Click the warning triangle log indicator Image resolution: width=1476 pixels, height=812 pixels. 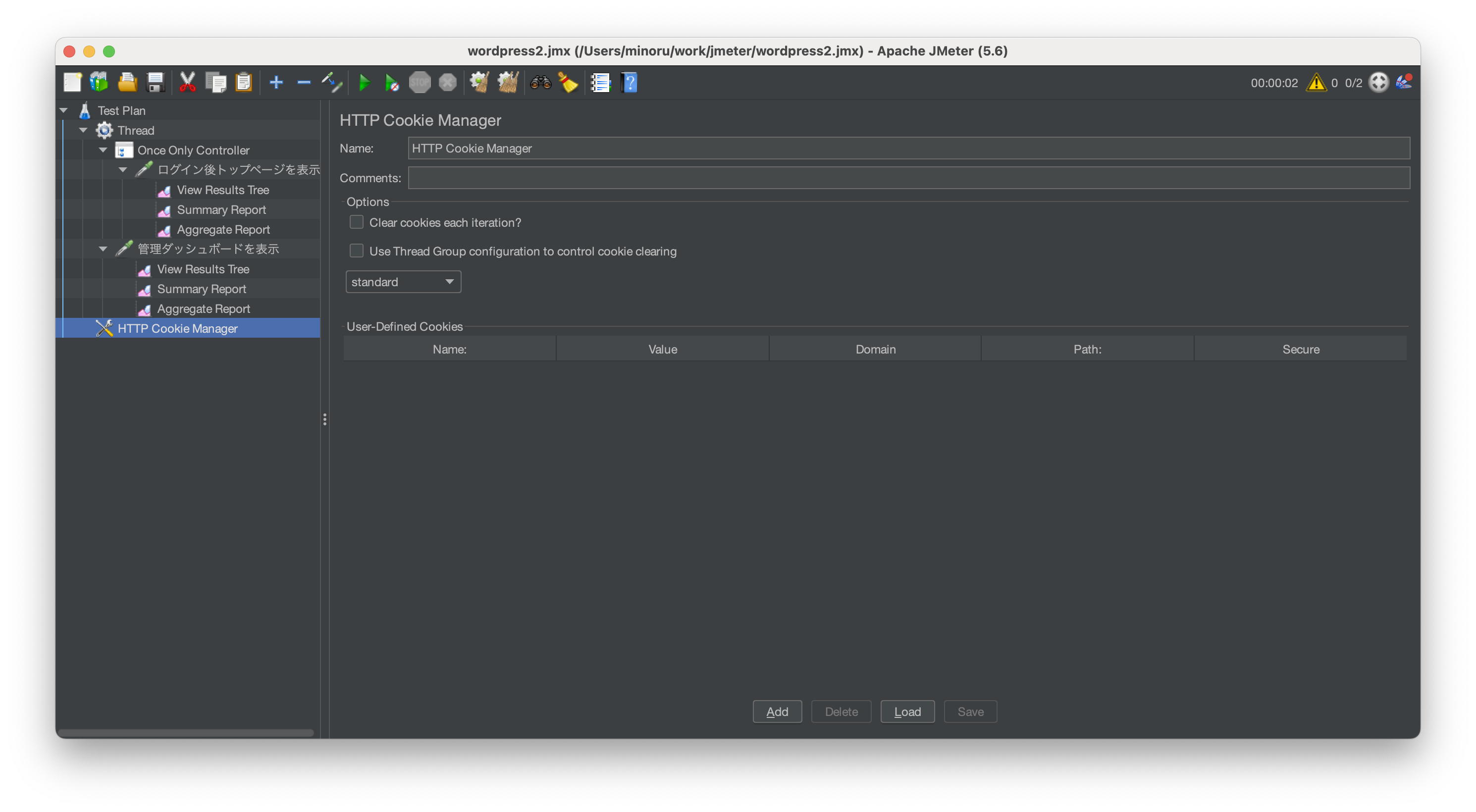1316,83
